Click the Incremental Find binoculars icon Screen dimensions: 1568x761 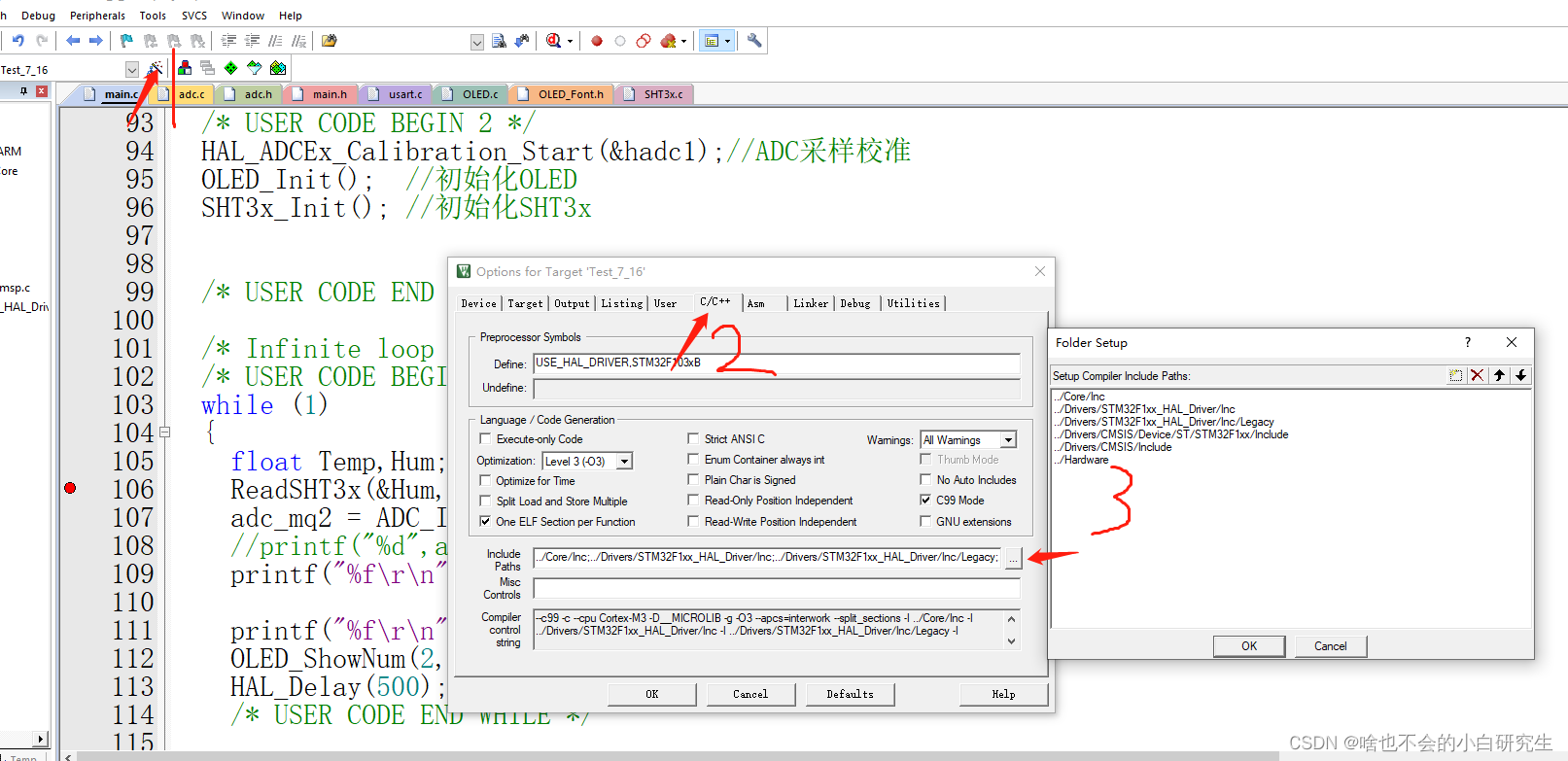pos(522,41)
